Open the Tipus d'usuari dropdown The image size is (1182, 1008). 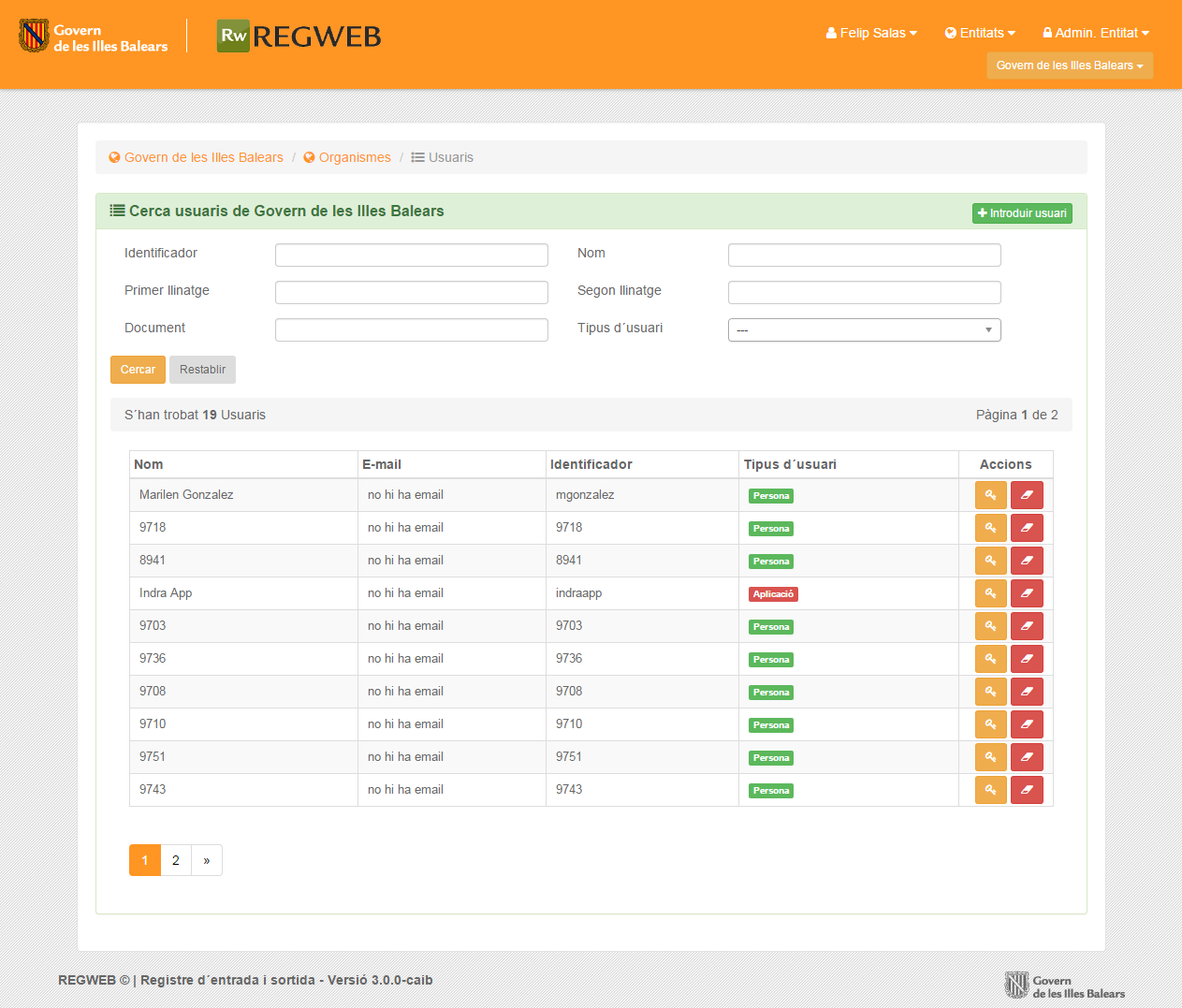864,329
